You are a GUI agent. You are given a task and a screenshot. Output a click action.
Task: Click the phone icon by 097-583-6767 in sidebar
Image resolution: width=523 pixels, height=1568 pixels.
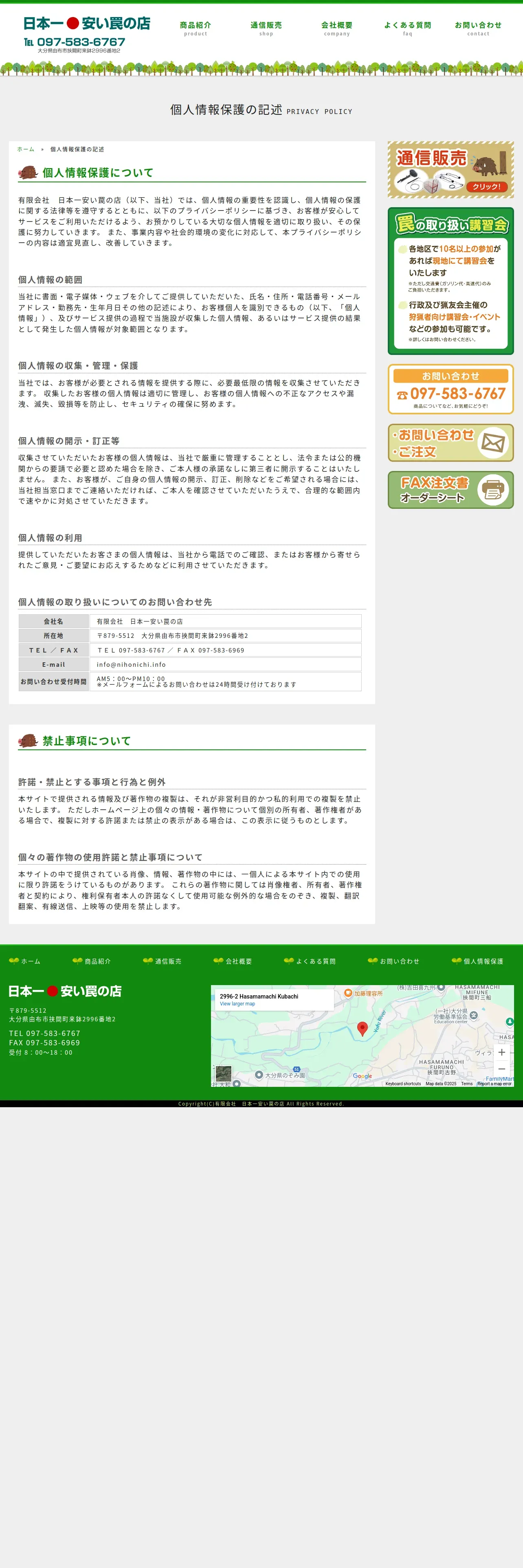click(402, 395)
